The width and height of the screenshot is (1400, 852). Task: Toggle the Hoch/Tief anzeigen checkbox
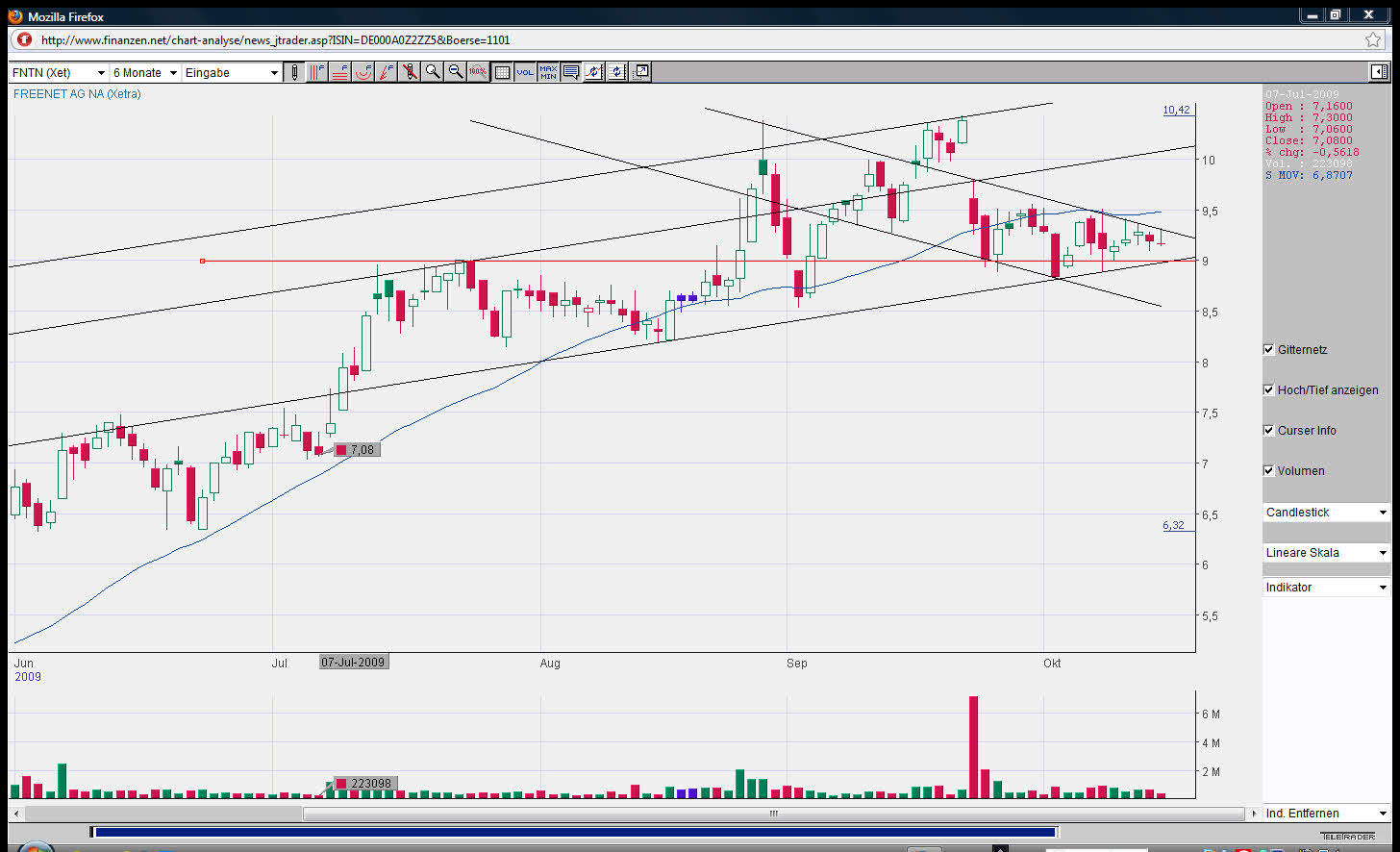tap(1269, 389)
